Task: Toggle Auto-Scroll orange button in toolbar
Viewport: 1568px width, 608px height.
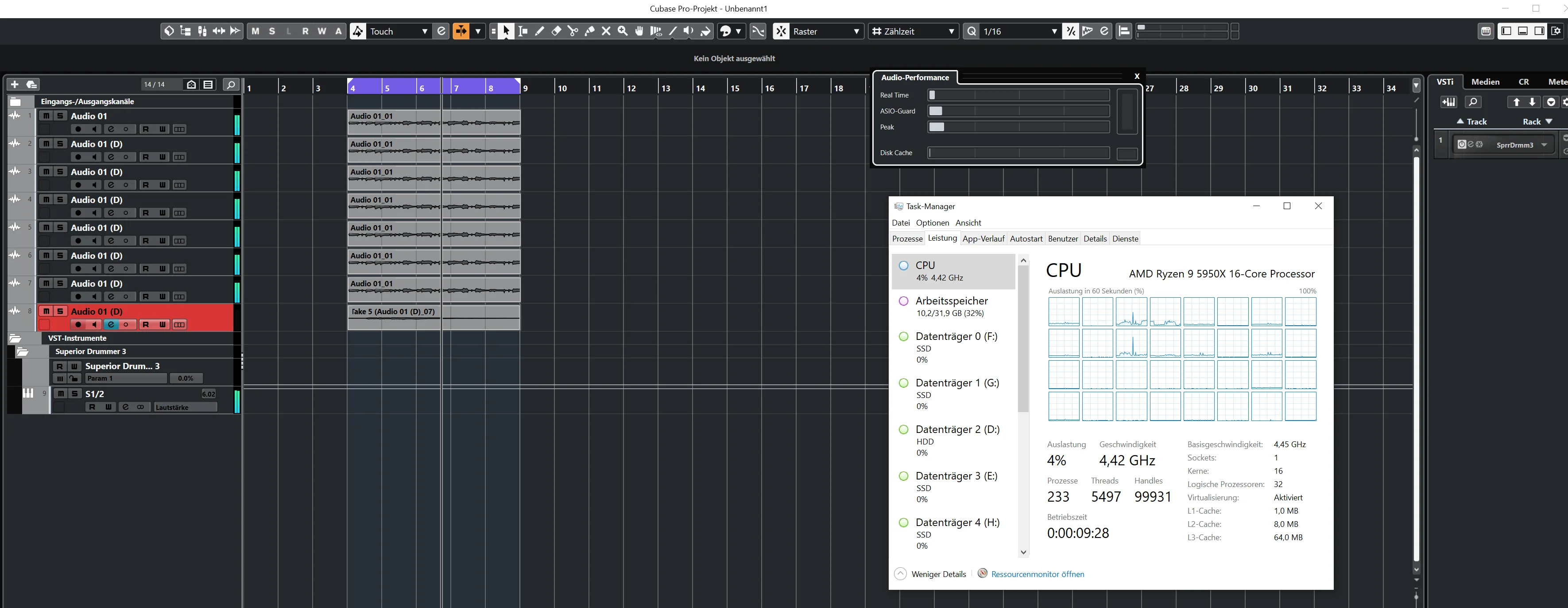Action: pos(461,31)
